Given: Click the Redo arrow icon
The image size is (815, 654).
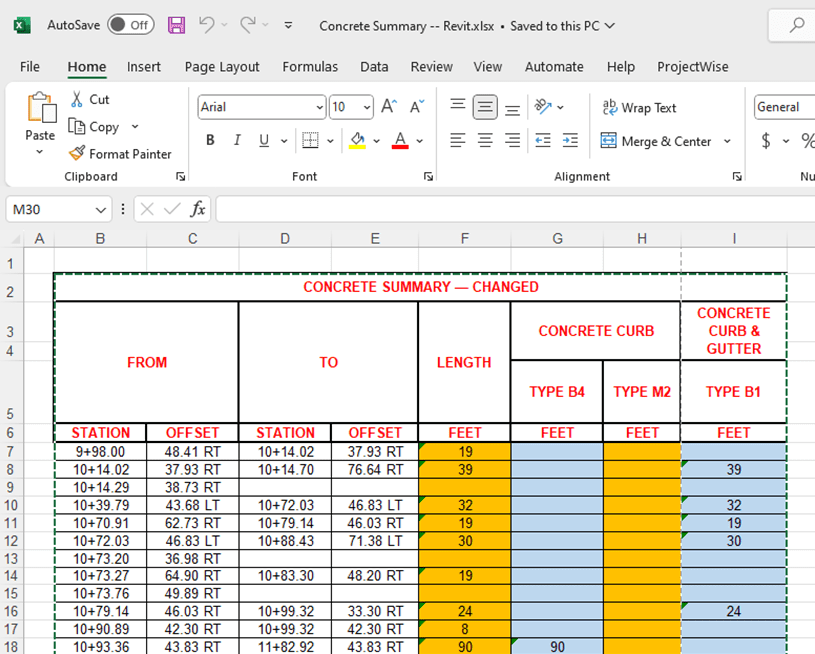Looking at the screenshot, I should coord(248,24).
